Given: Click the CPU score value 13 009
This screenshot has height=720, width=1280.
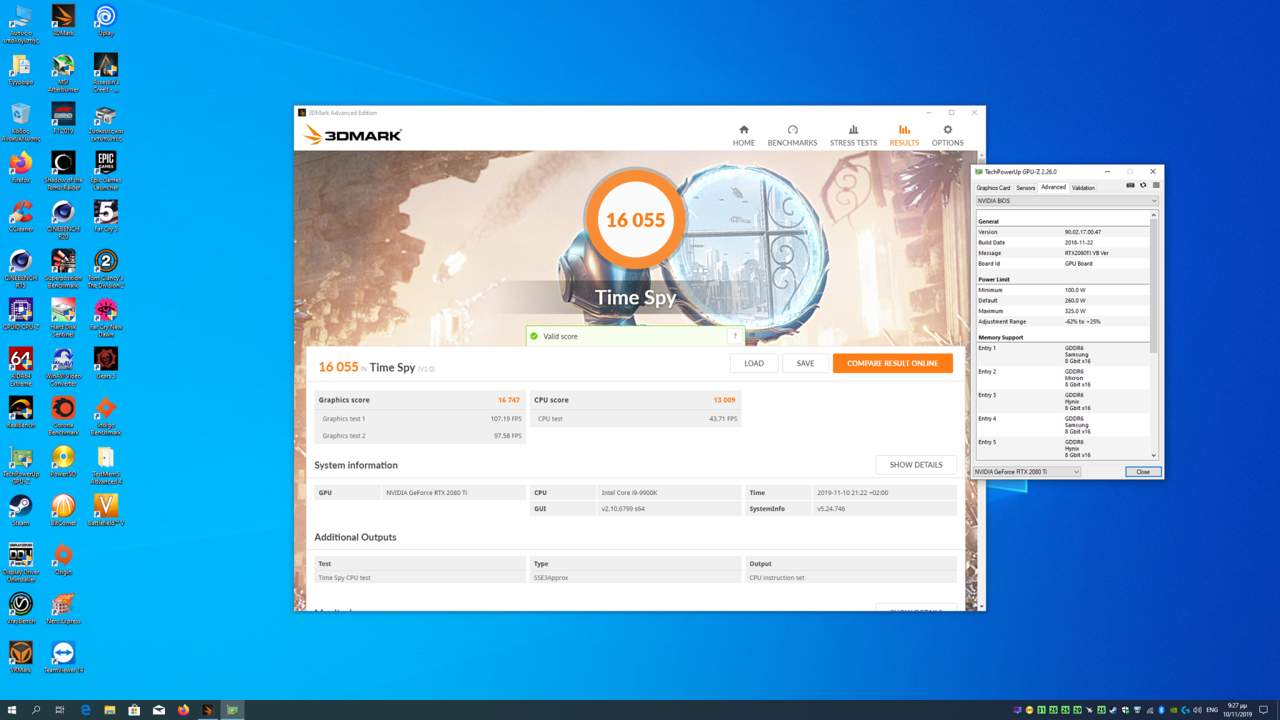Looking at the screenshot, I should tap(724, 400).
